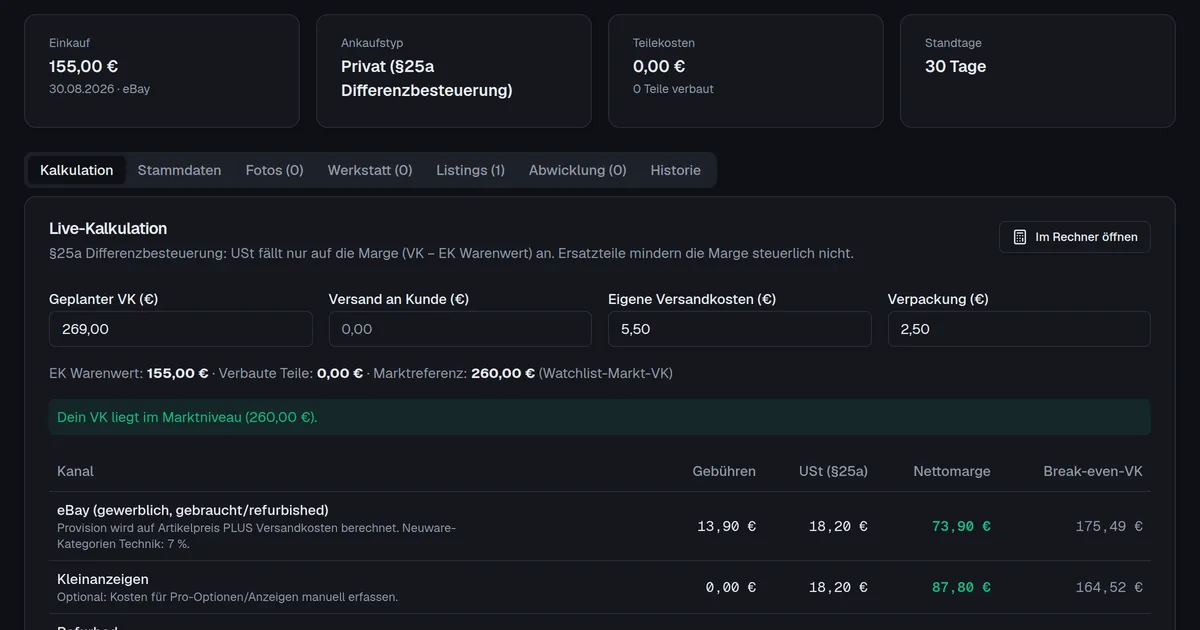The height and width of the screenshot is (630, 1200).
Task: Click the Versand an Kunde (€) field
Action: coord(460,329)
